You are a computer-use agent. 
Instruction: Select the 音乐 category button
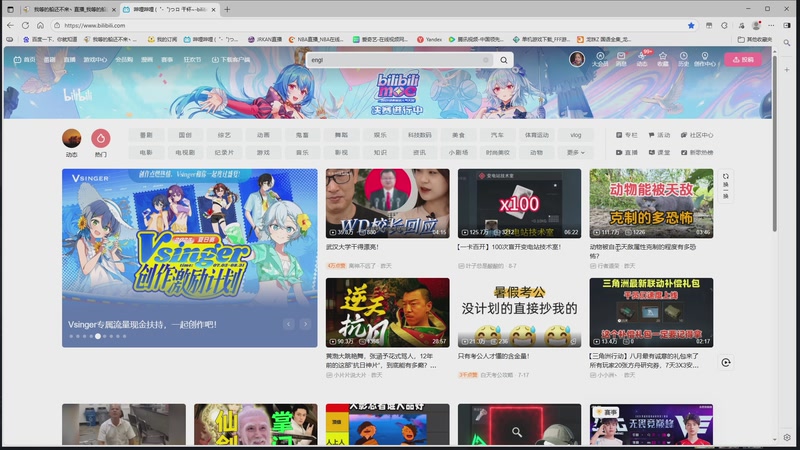pos(302,153)
